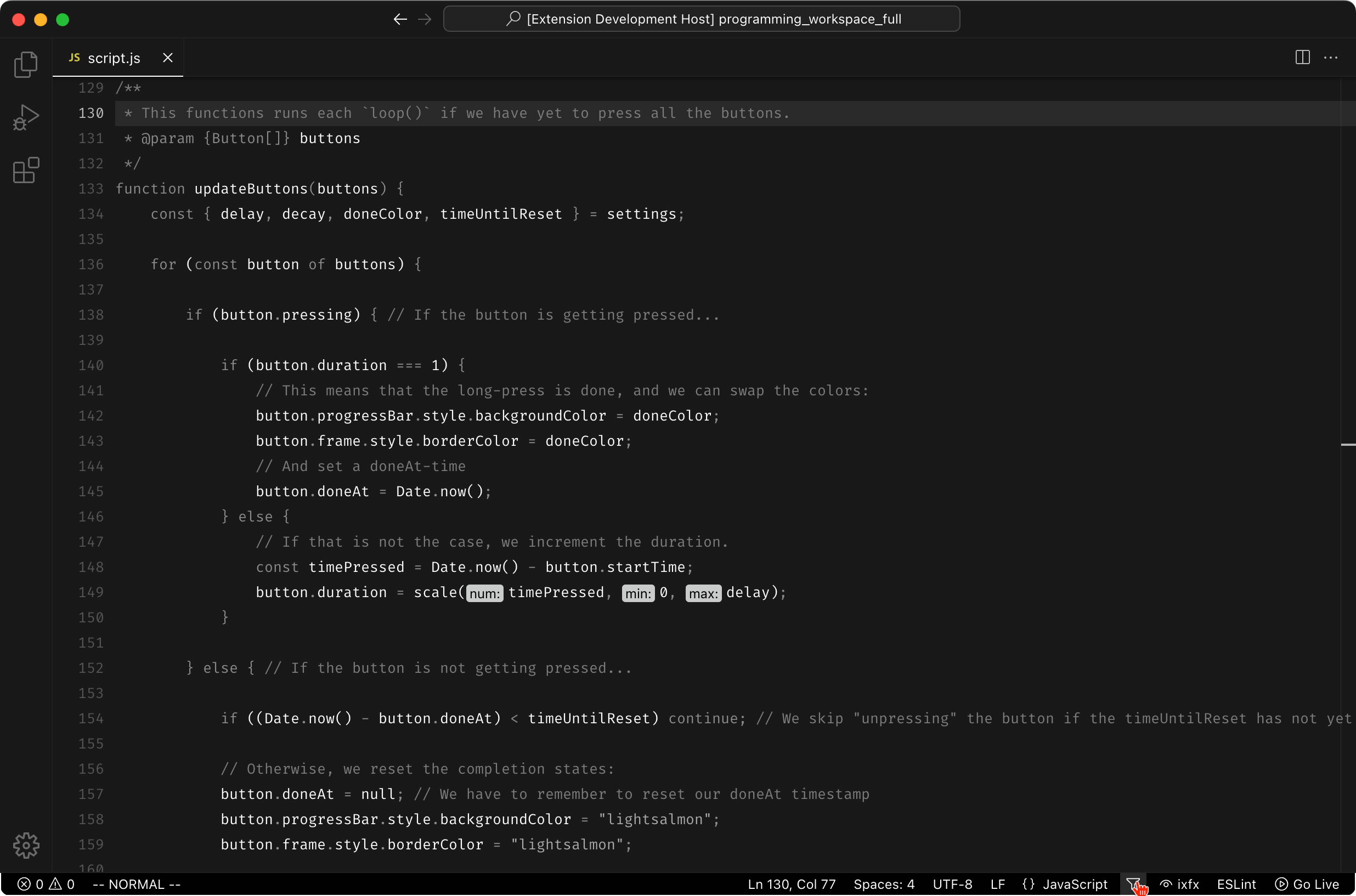
Task: Open the Explorer view in activity bar
Action: (26, 64)
